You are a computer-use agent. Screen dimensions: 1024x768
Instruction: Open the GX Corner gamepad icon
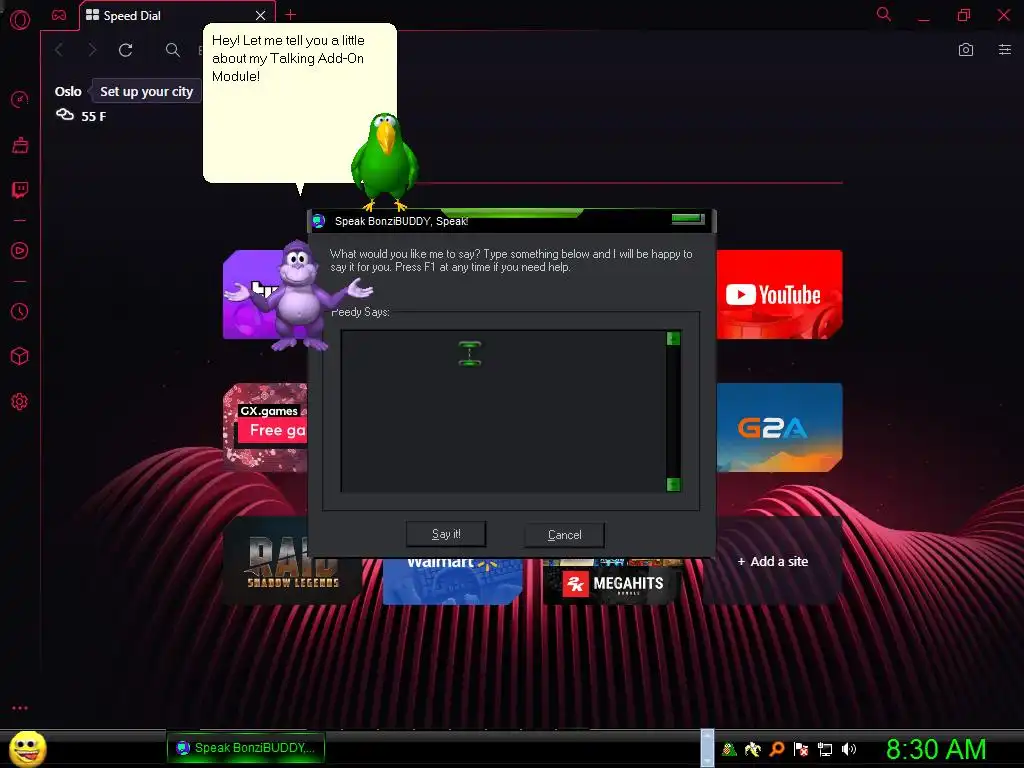tap(59, 15)
